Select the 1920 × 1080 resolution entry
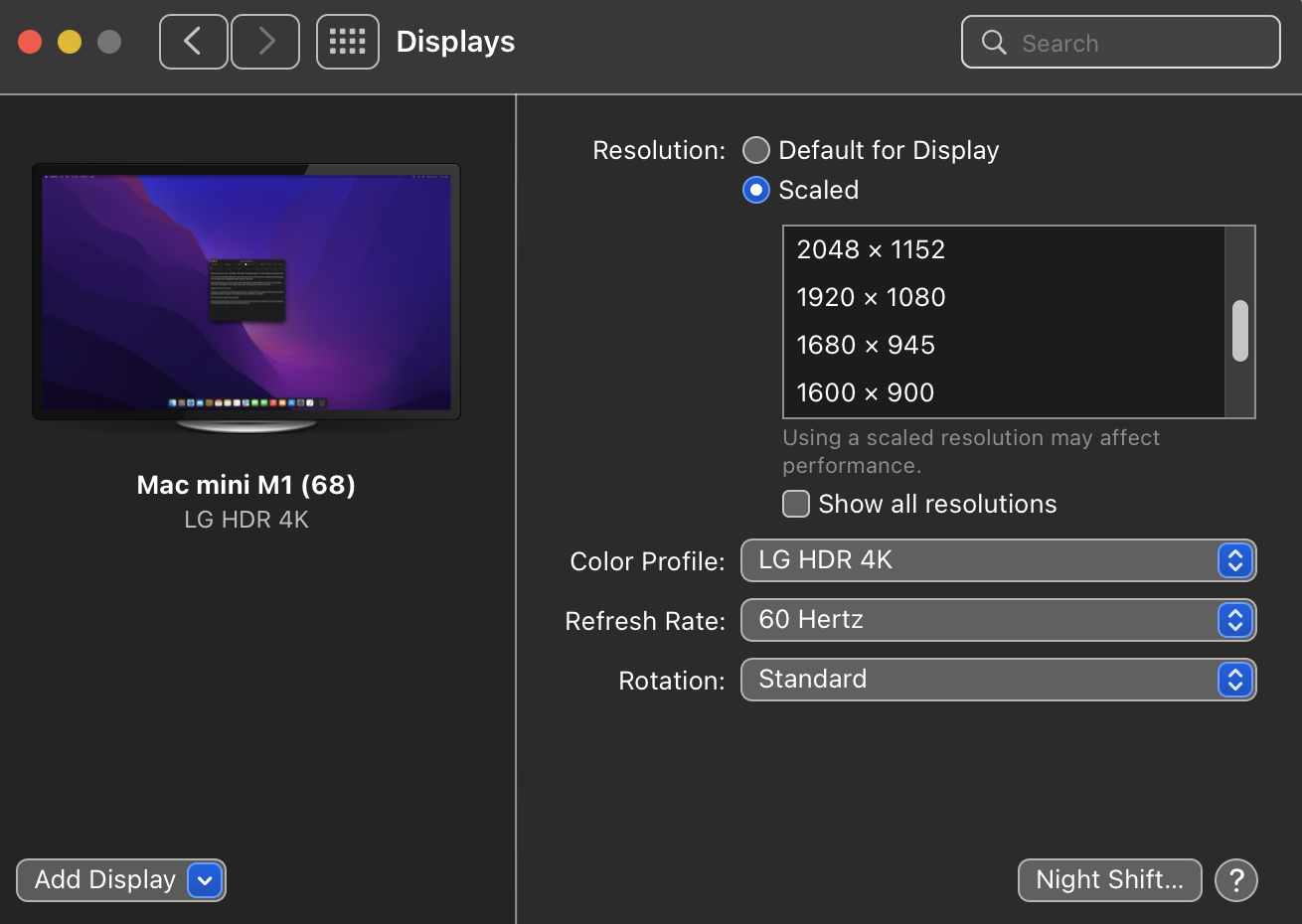1302x924 pixels. point(871,297)
